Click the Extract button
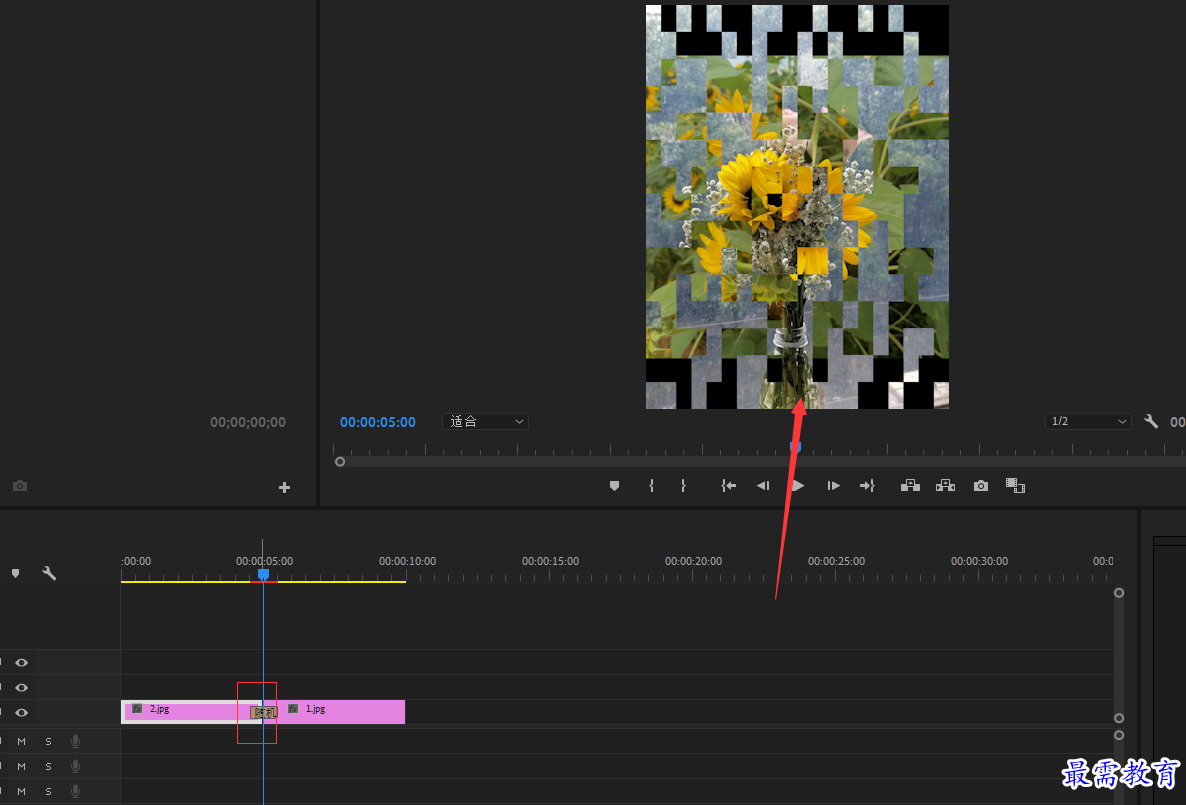The height and width of the screenshot is (805, 1186). [945, 486]
